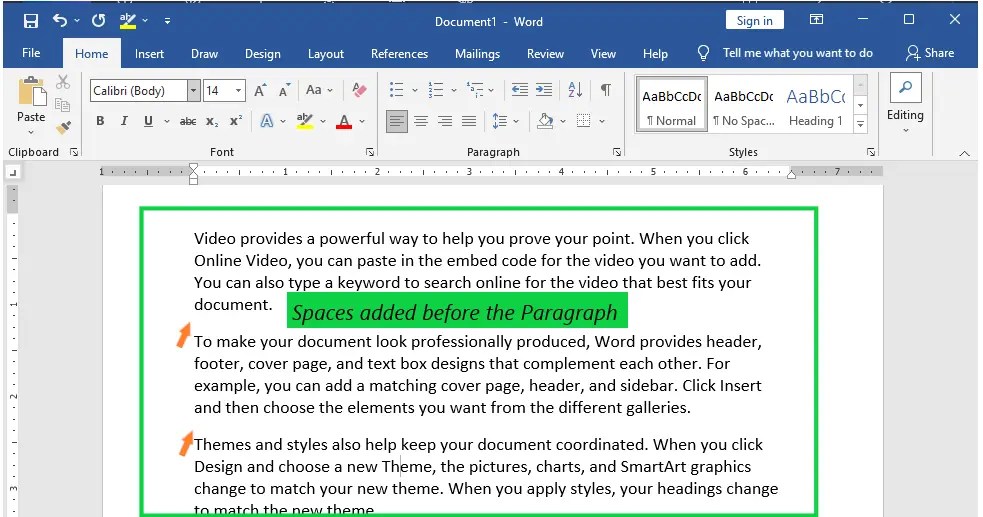Open the Paste options dropdown arrow
This screenshot has height=517, width=983.
click(31, 132)
